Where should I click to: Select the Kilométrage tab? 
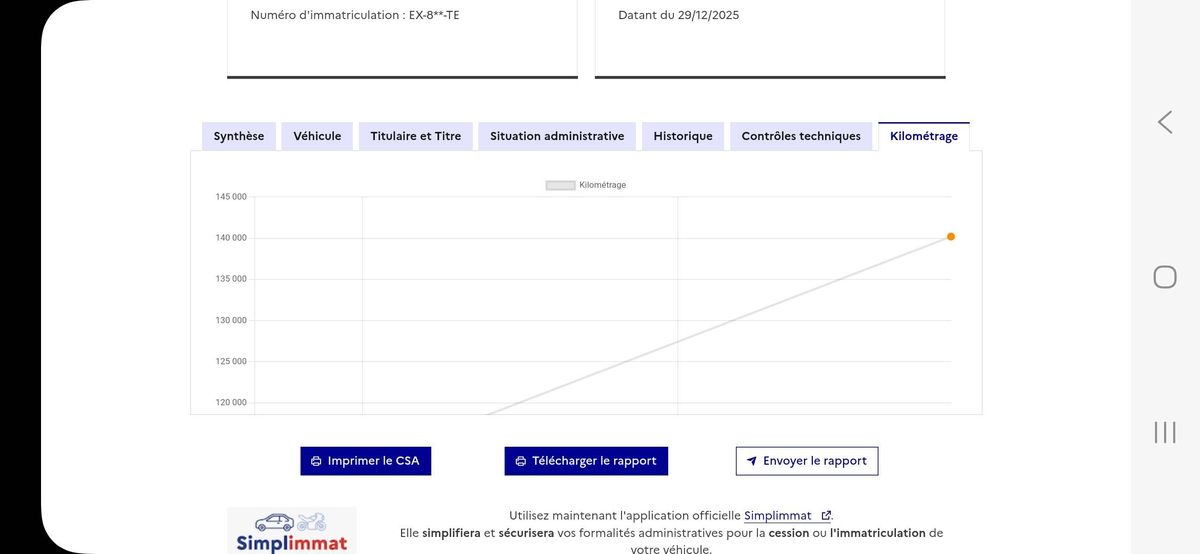[x=924, y=136]
